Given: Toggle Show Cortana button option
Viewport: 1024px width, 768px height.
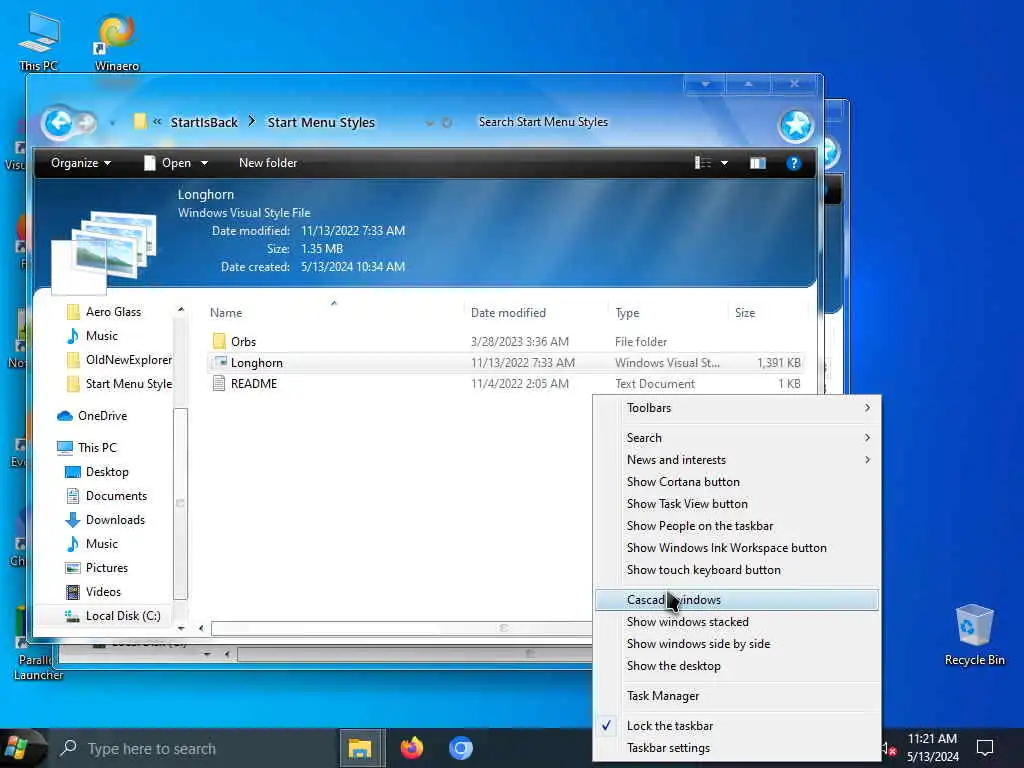Looking at the screenshot, I should [737, 482].
